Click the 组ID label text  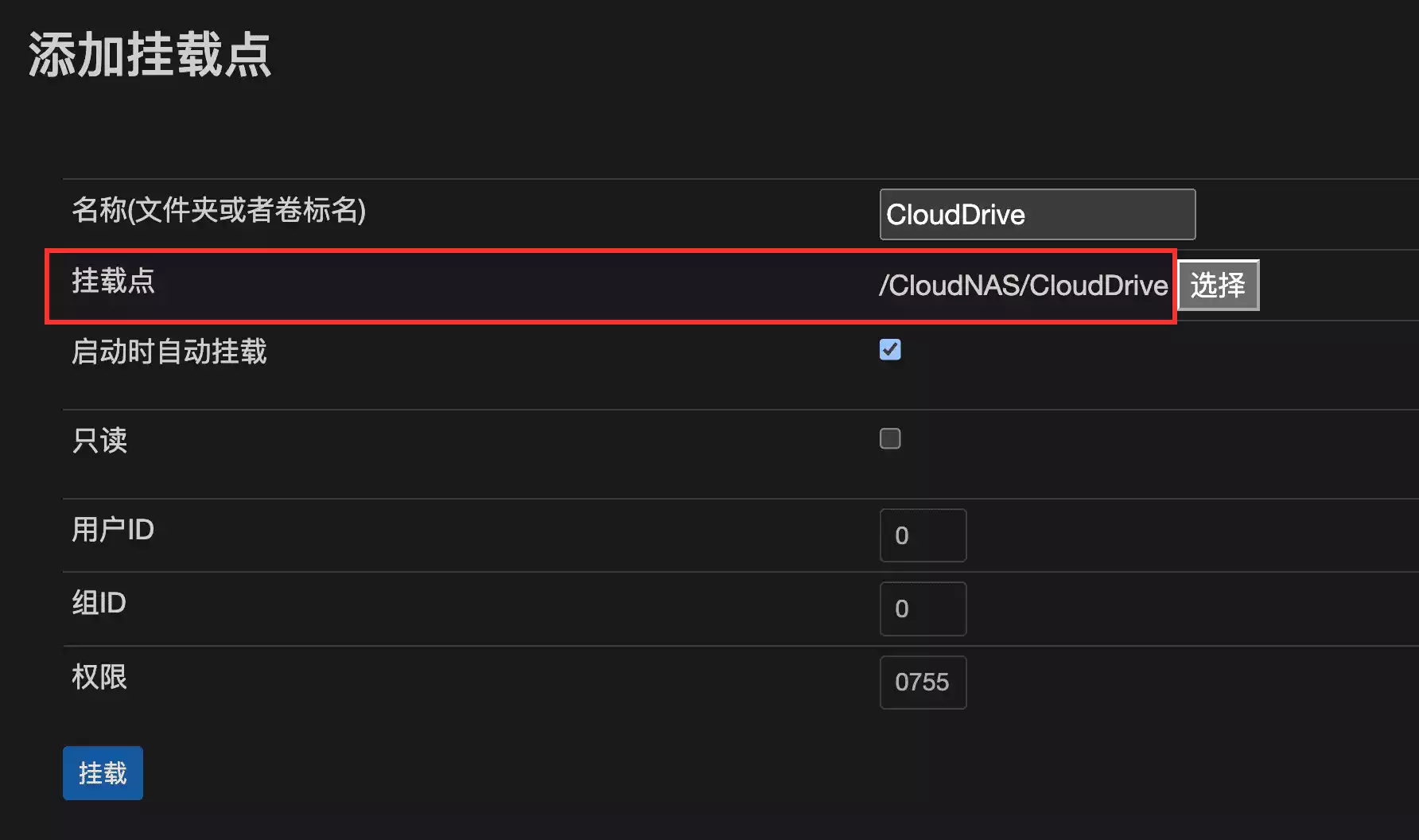coord(99,603)
